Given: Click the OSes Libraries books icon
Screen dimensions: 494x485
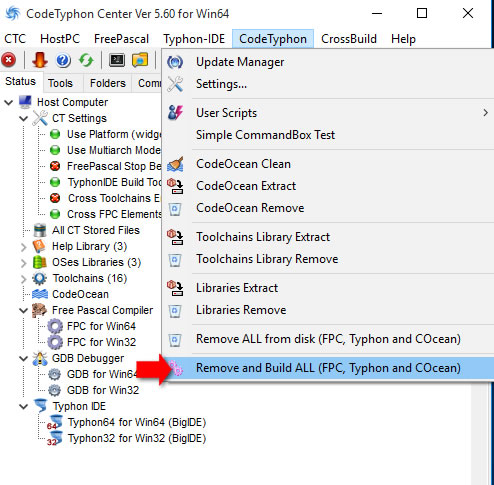Looking at the screenshot, I should tap(40, 262).
